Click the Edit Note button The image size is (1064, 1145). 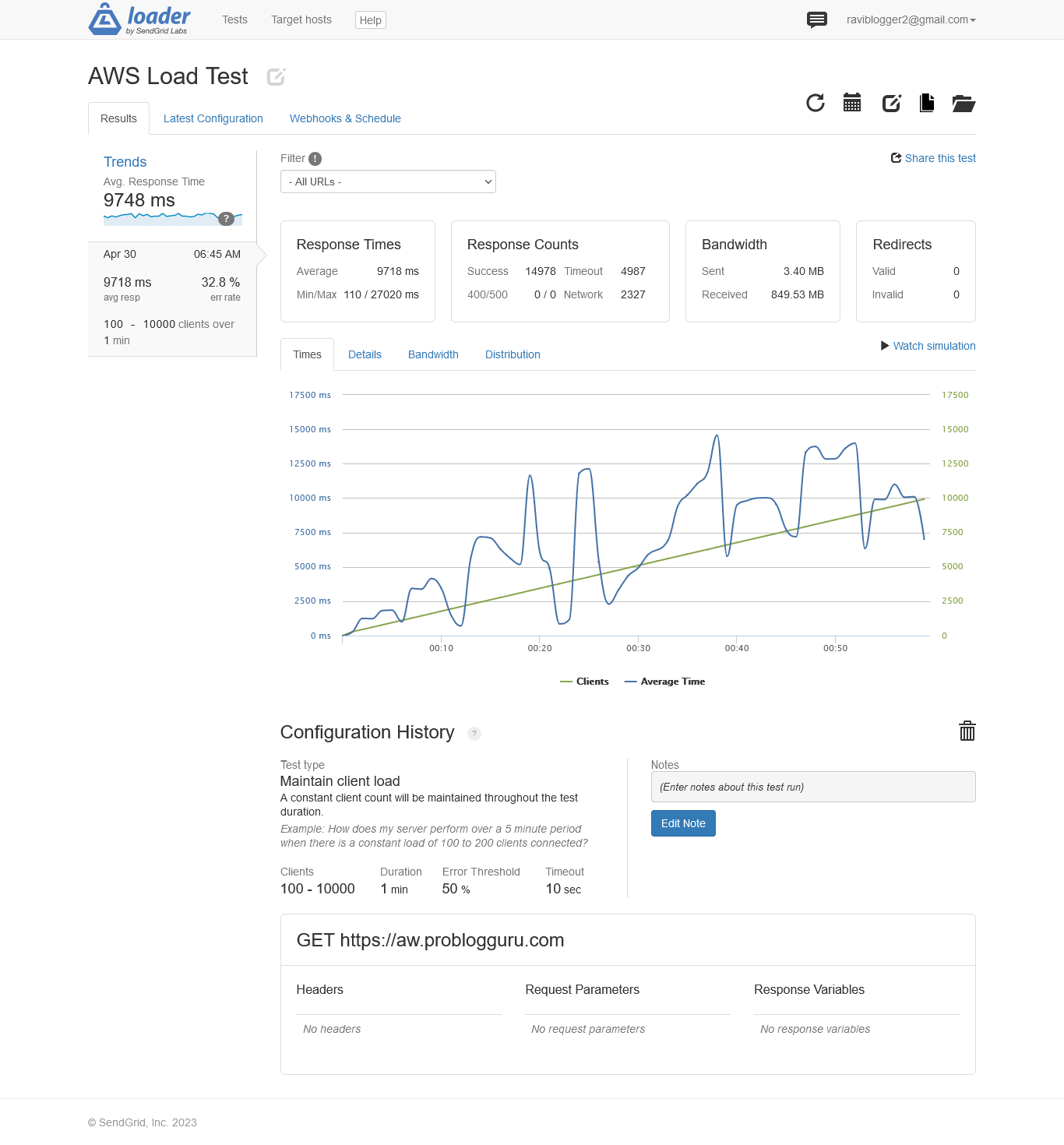coord(683,823)
